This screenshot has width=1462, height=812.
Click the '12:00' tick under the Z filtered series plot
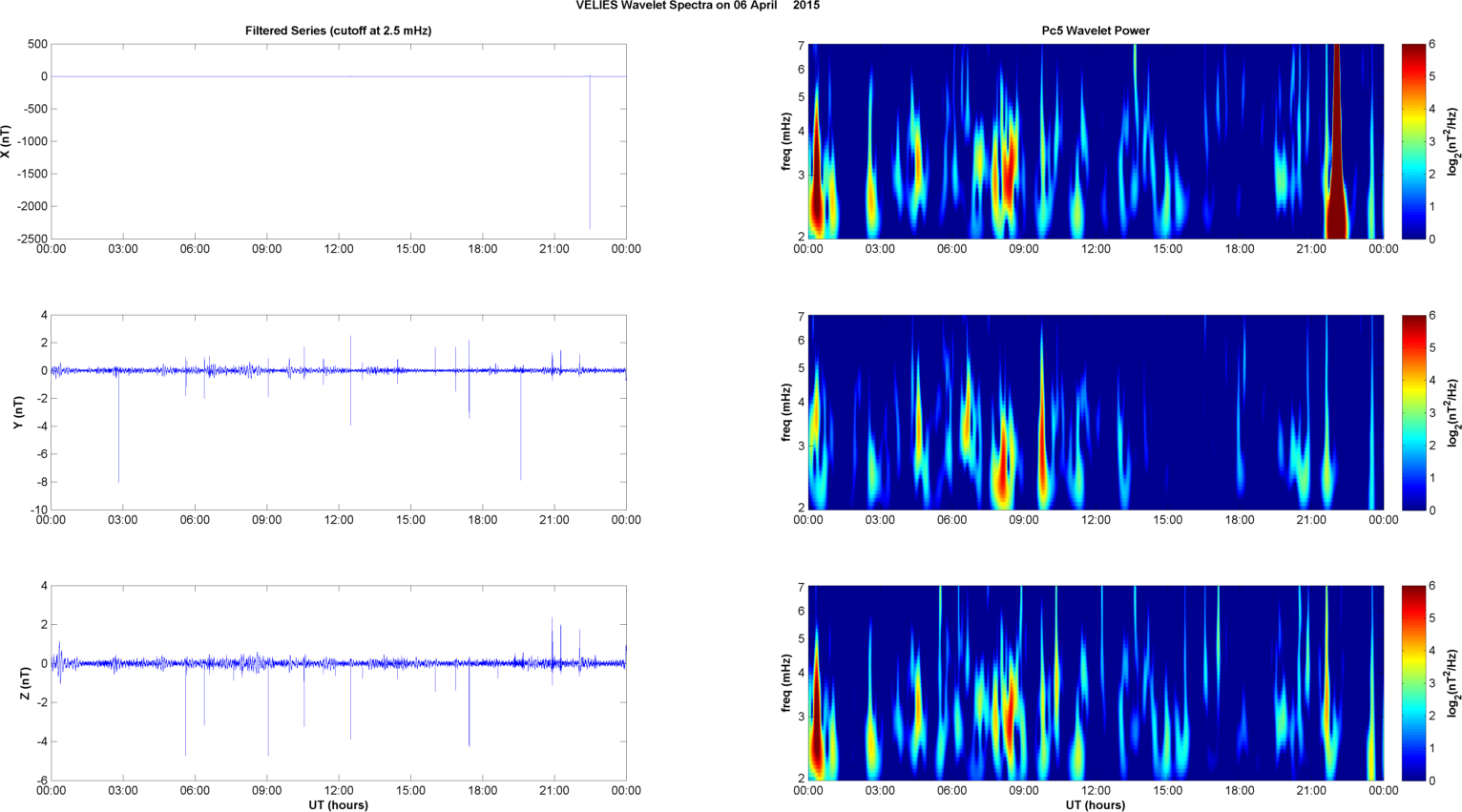[x=339, y=790]
